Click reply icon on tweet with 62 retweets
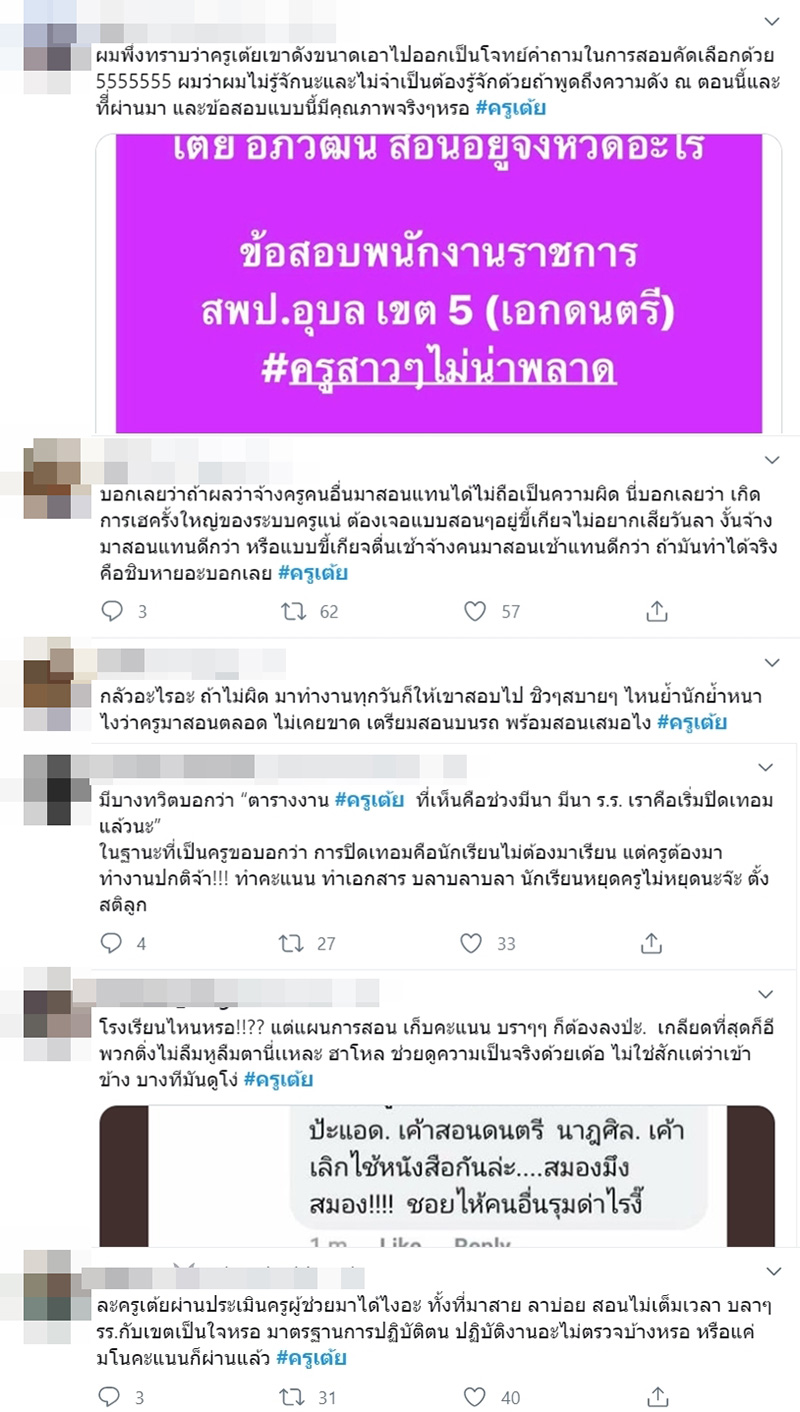The width and height of the screenshot is (800, 1412). click(112, 611)
